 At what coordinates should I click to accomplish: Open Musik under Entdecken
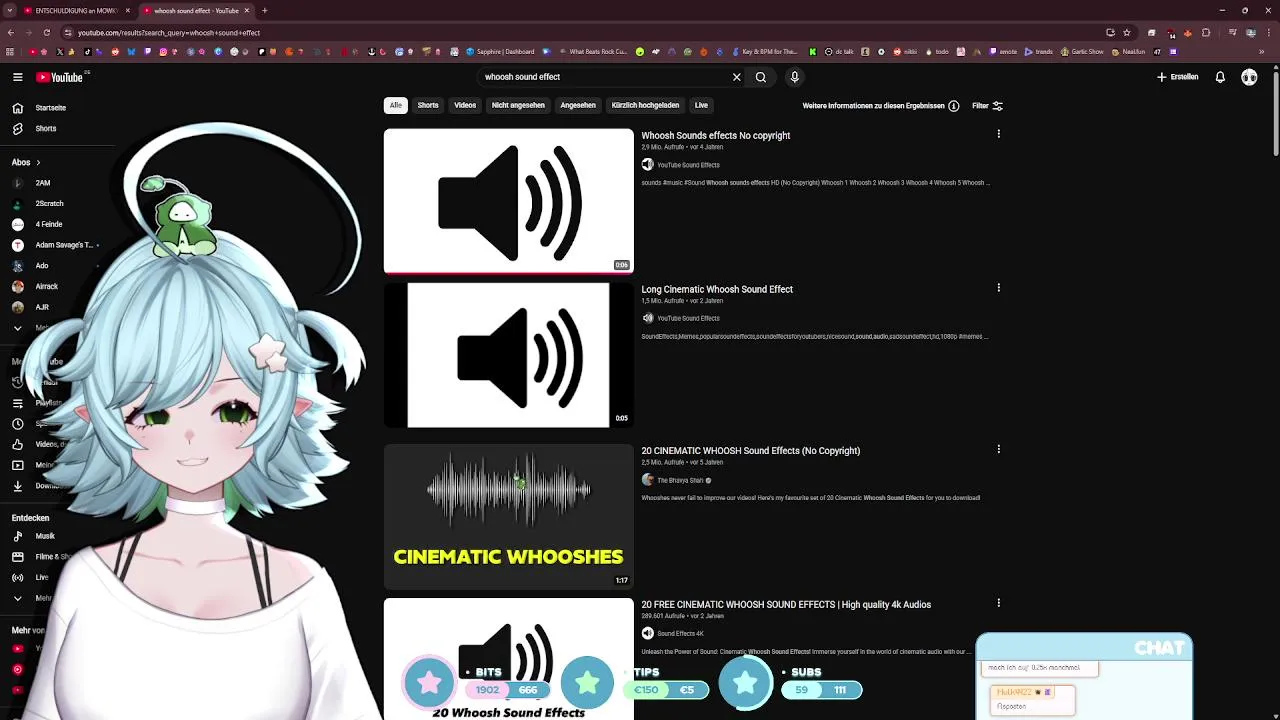click(35, 537)
